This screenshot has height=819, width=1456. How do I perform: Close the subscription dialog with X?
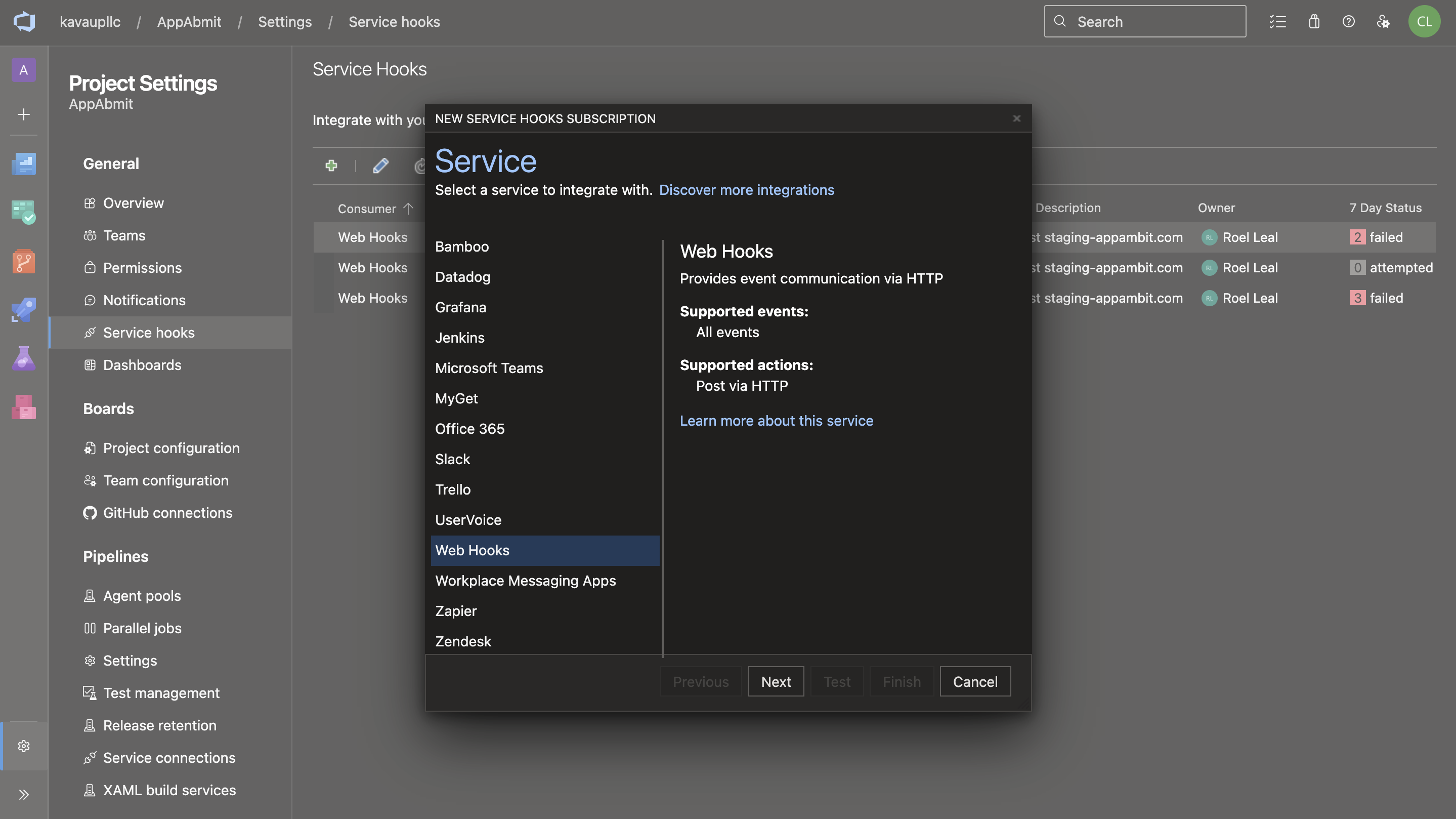1016,118
